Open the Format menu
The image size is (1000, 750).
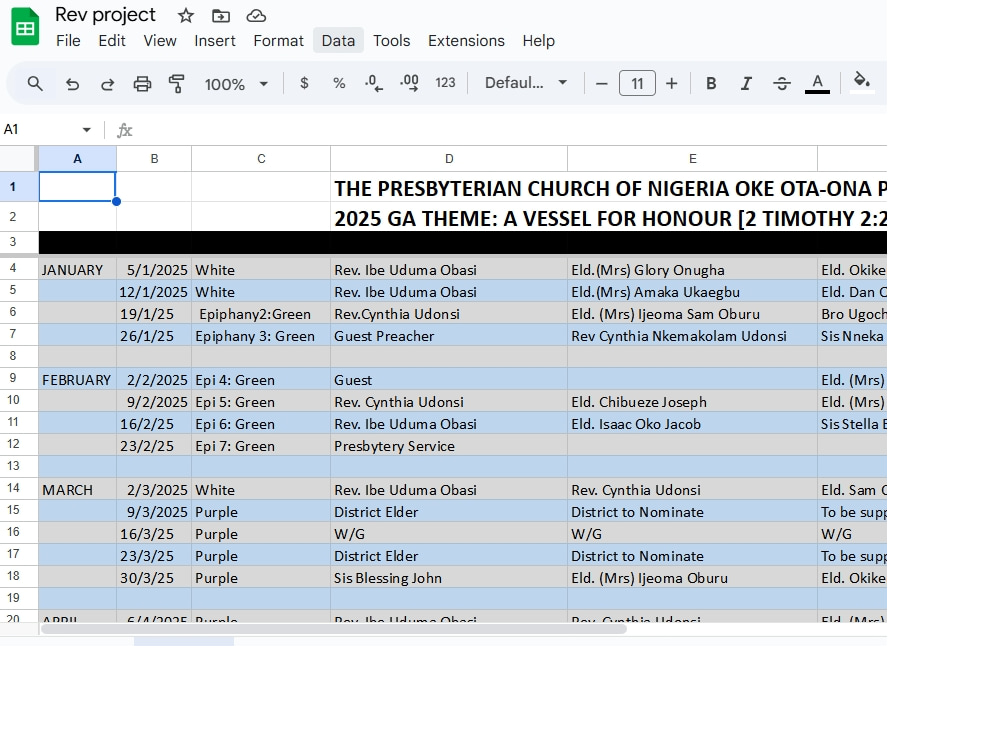coord(278,41)
